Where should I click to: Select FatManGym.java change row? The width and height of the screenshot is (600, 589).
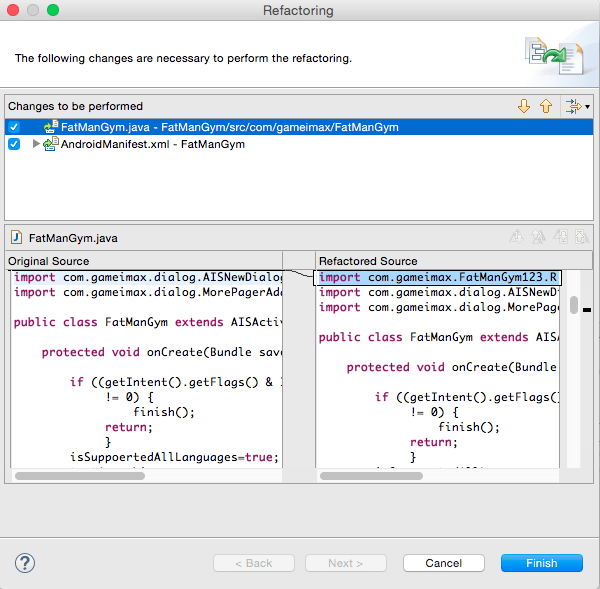tap(299, 127)
